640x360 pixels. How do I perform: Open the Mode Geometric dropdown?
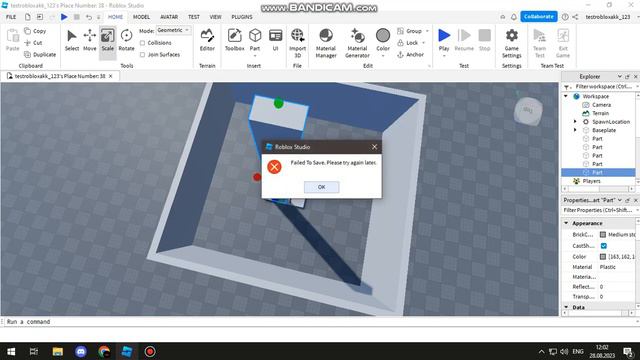(x=173, y=30)
